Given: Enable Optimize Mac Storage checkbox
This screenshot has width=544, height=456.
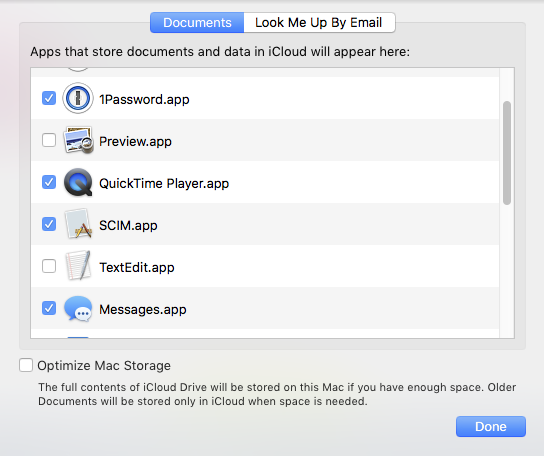Looking at the screenshot, I should 26,365.
